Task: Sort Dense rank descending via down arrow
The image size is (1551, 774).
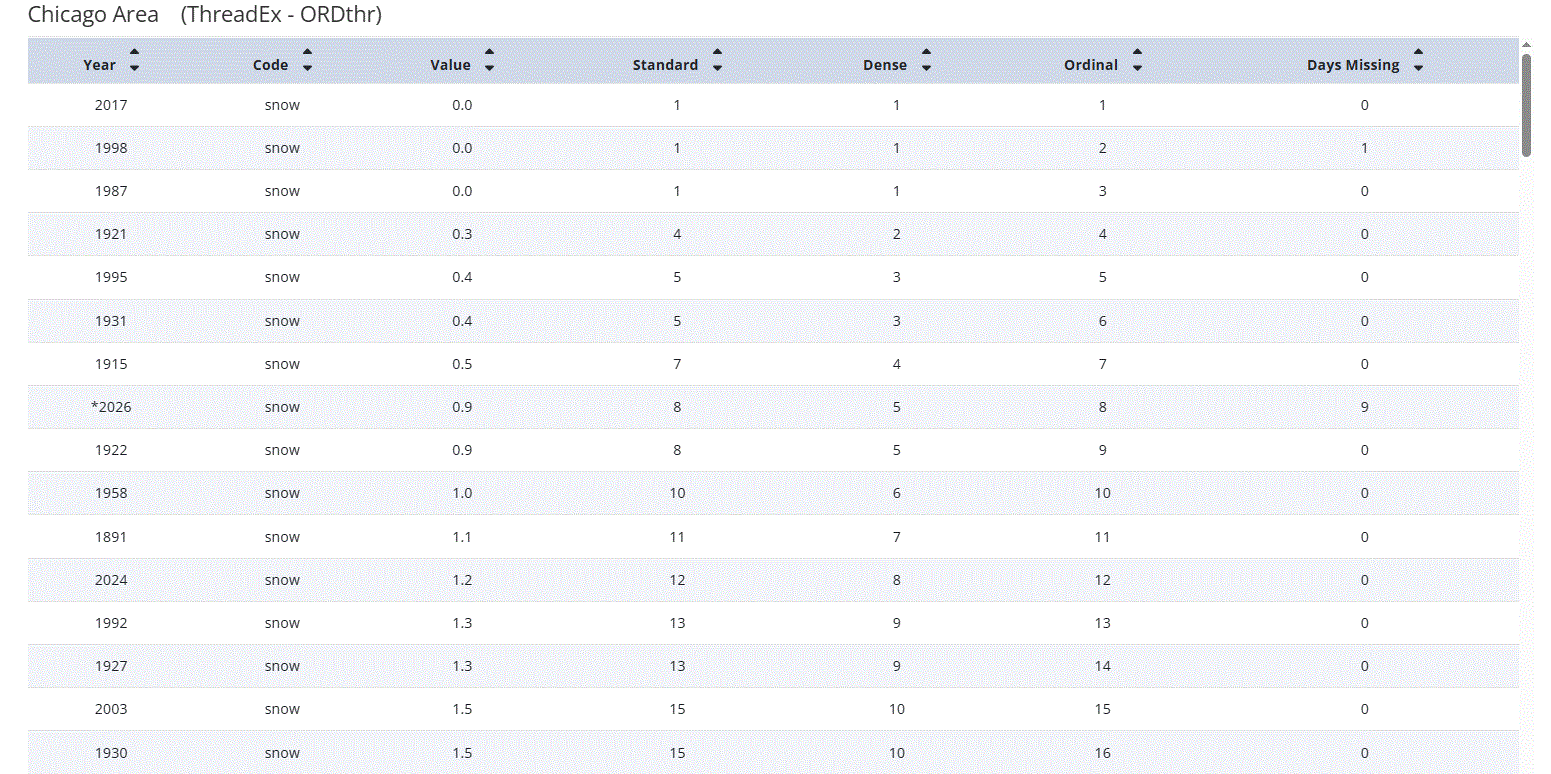Action: click(926, 69)
